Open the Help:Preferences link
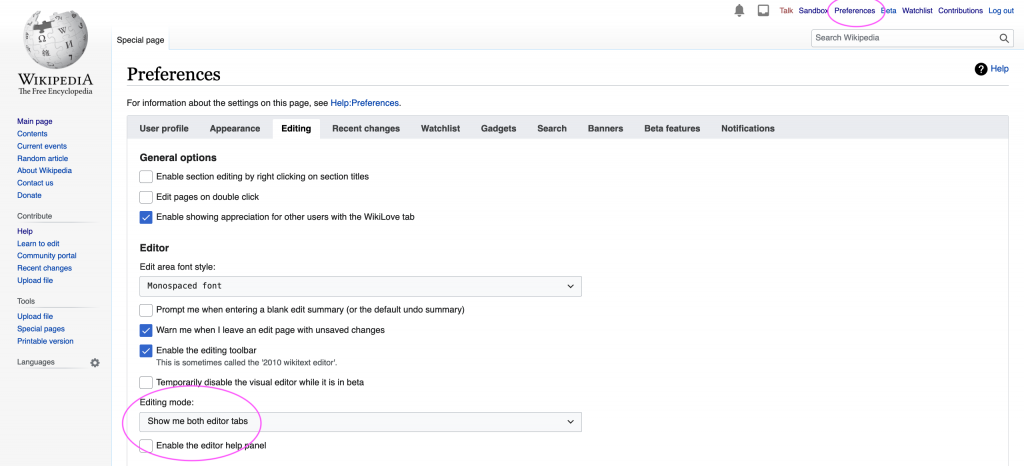This screenshot has height=466, width=1024. [365, 103]
